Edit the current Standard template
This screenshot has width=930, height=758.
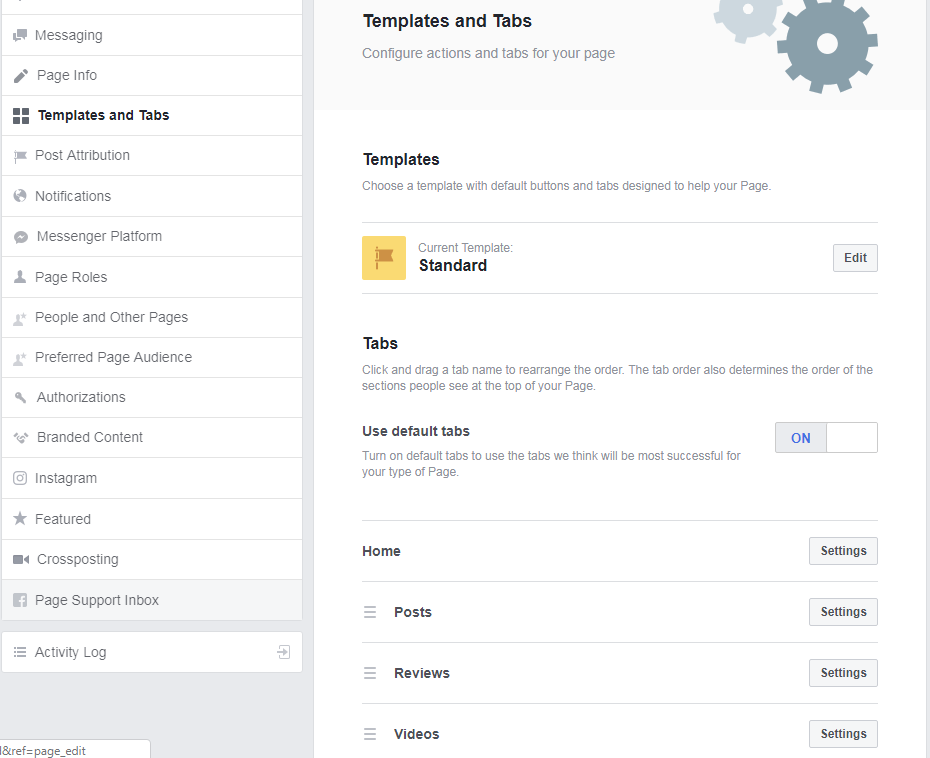pos(855,258)
